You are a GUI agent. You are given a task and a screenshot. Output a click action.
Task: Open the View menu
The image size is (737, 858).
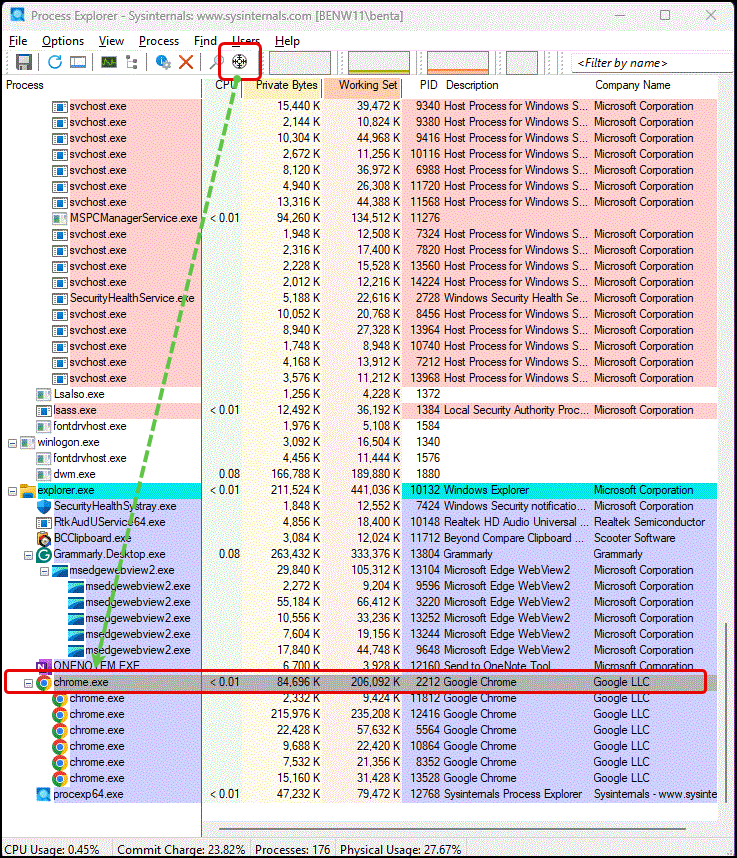click(x=111, y=41)
